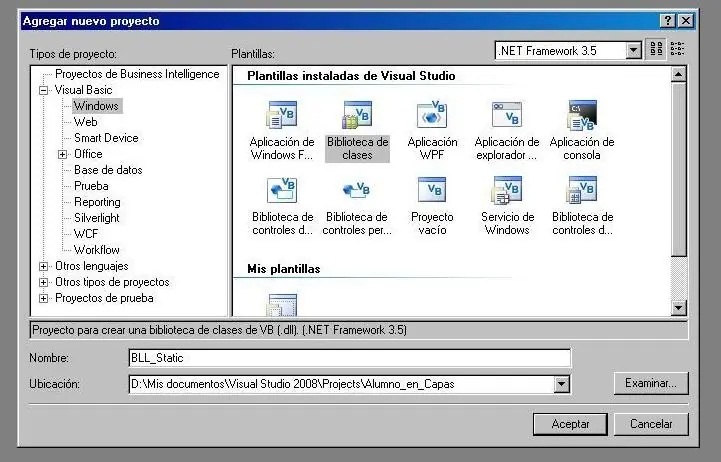Select the Silverlight project type
721x462 pixels.
97,218
